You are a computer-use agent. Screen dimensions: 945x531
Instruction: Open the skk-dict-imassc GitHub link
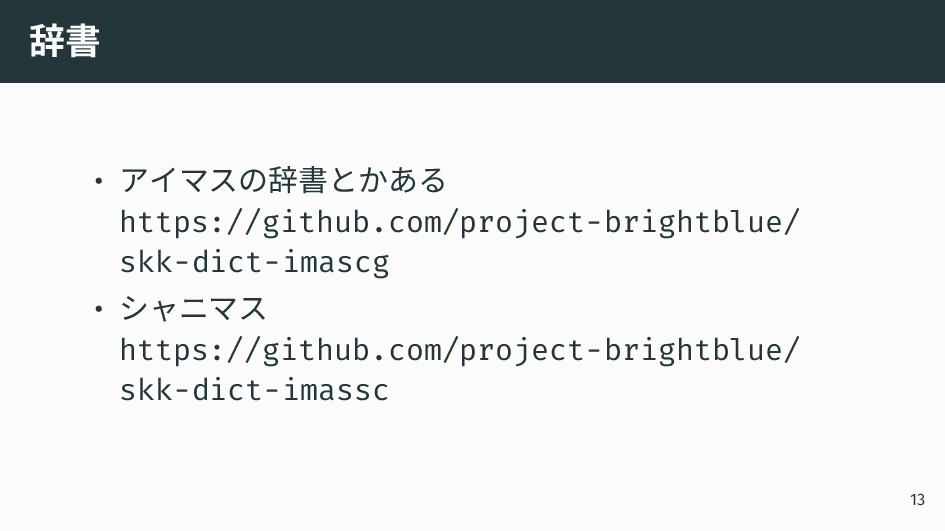(x=459, y=369)
